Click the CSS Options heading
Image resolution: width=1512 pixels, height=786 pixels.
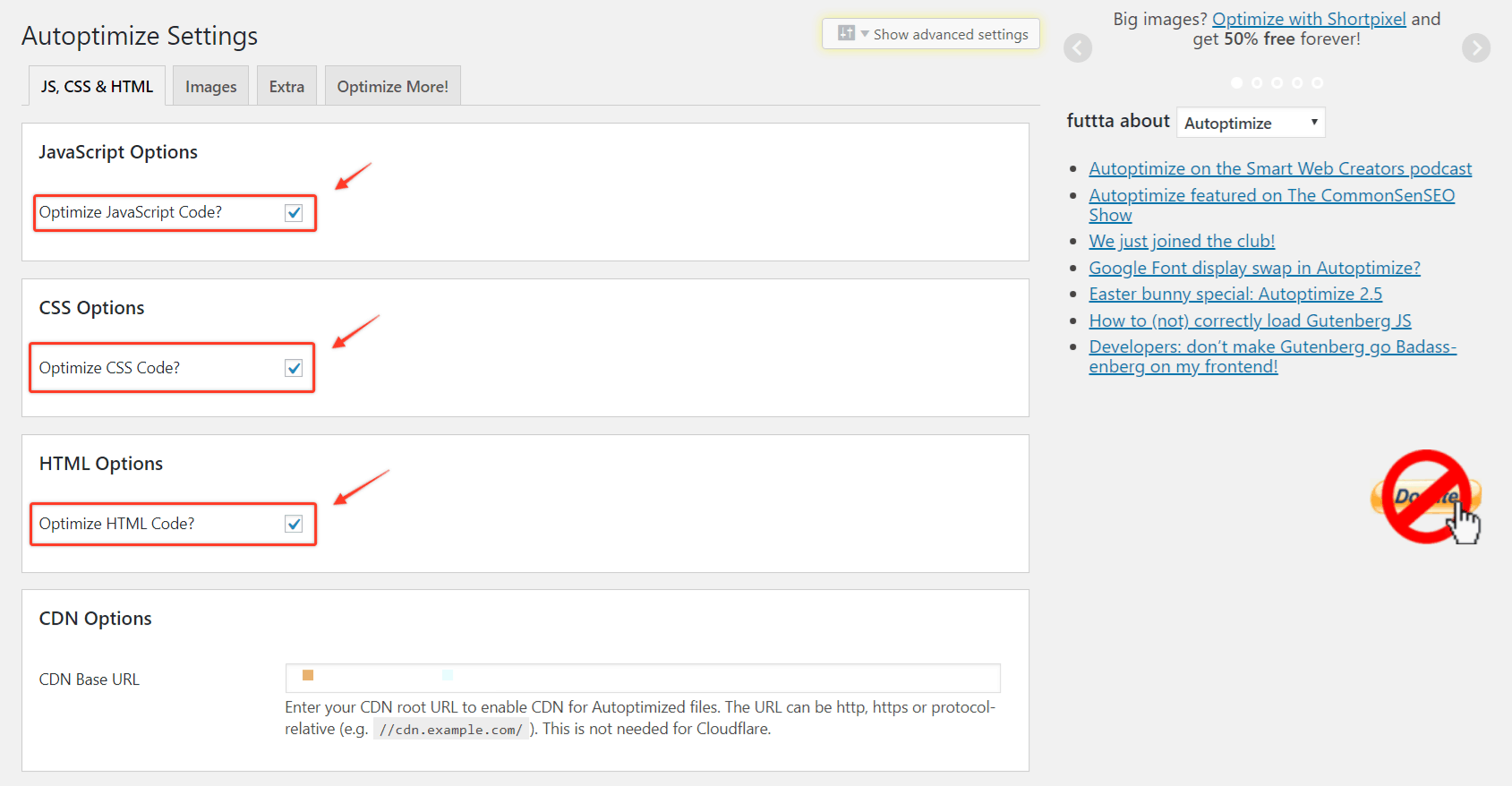(x=91, y=308)
